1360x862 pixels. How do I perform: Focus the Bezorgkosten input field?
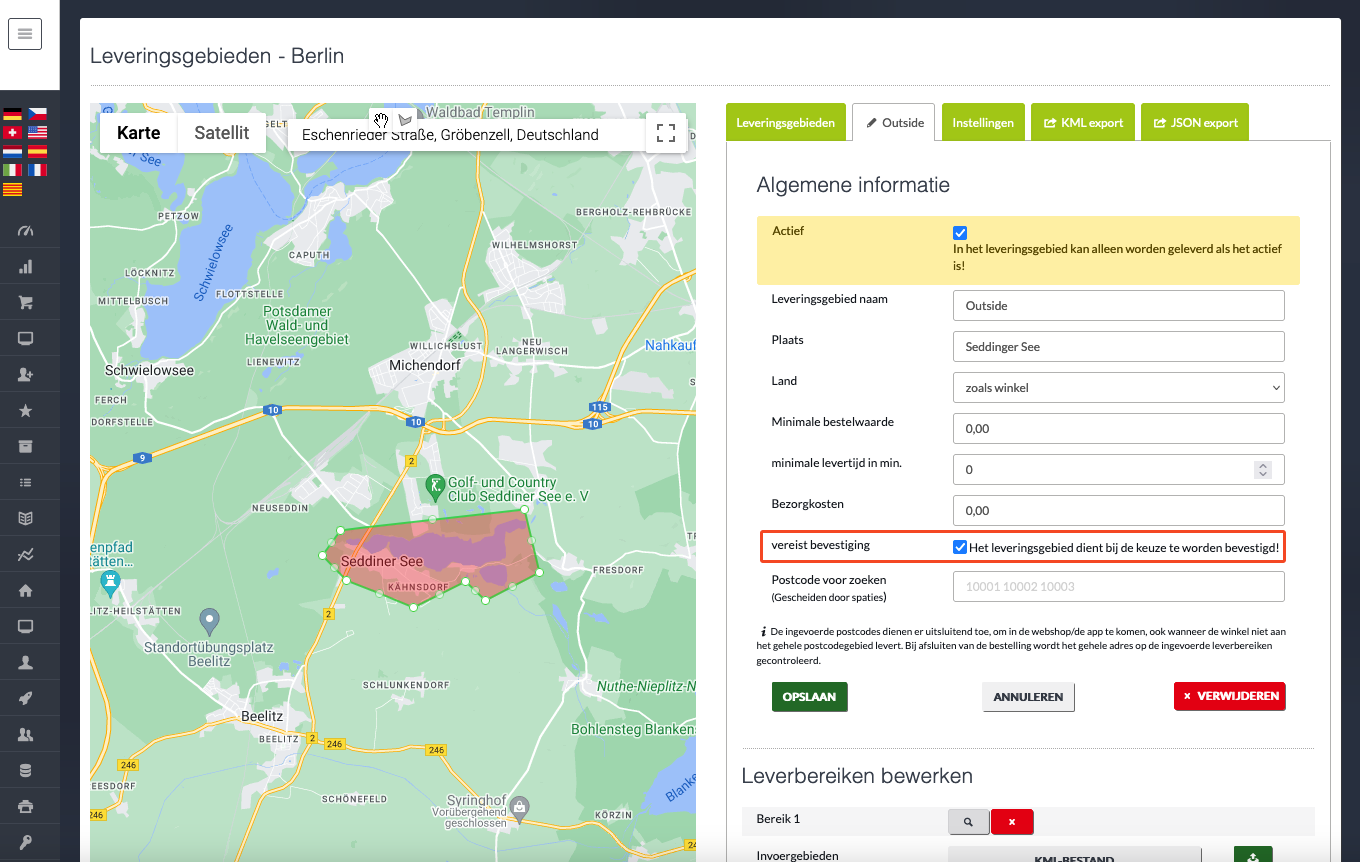(x=1119, y=511)
